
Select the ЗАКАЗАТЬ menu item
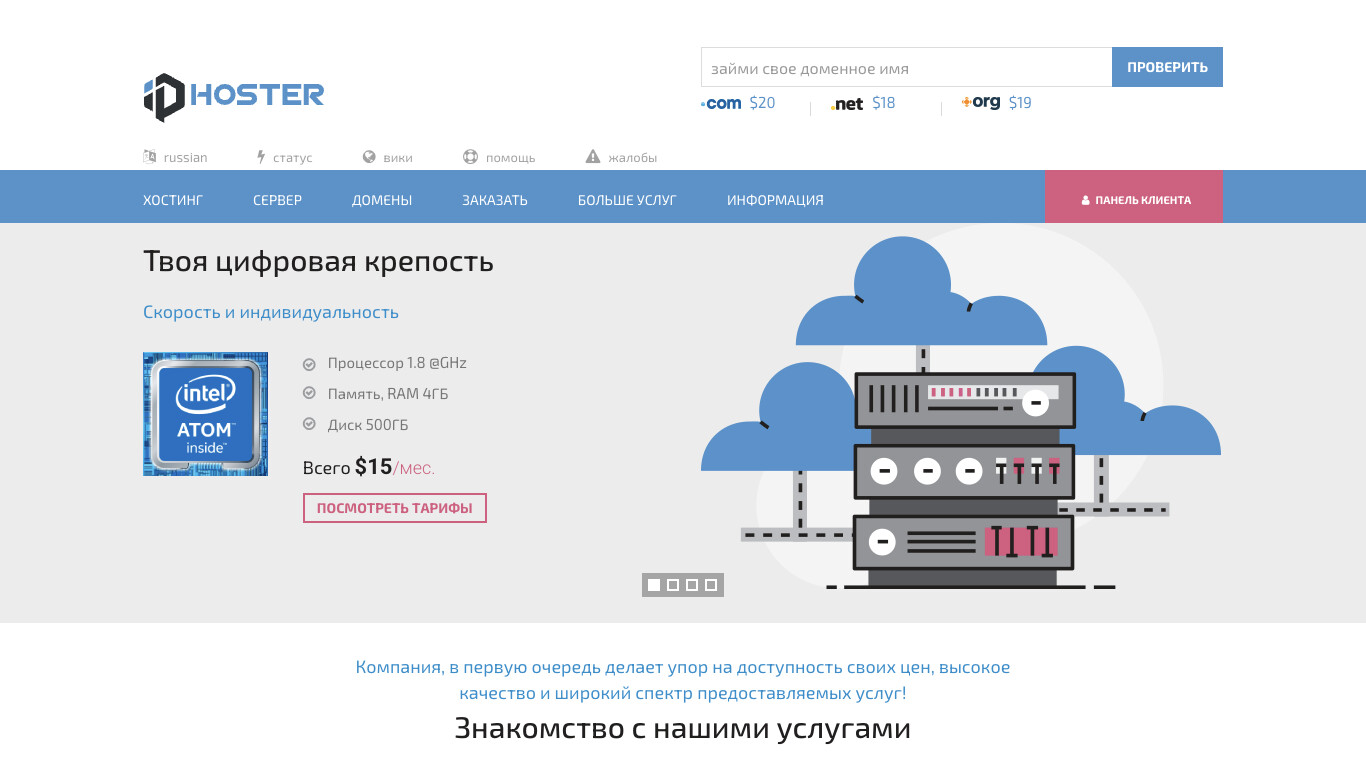point(495,200)
